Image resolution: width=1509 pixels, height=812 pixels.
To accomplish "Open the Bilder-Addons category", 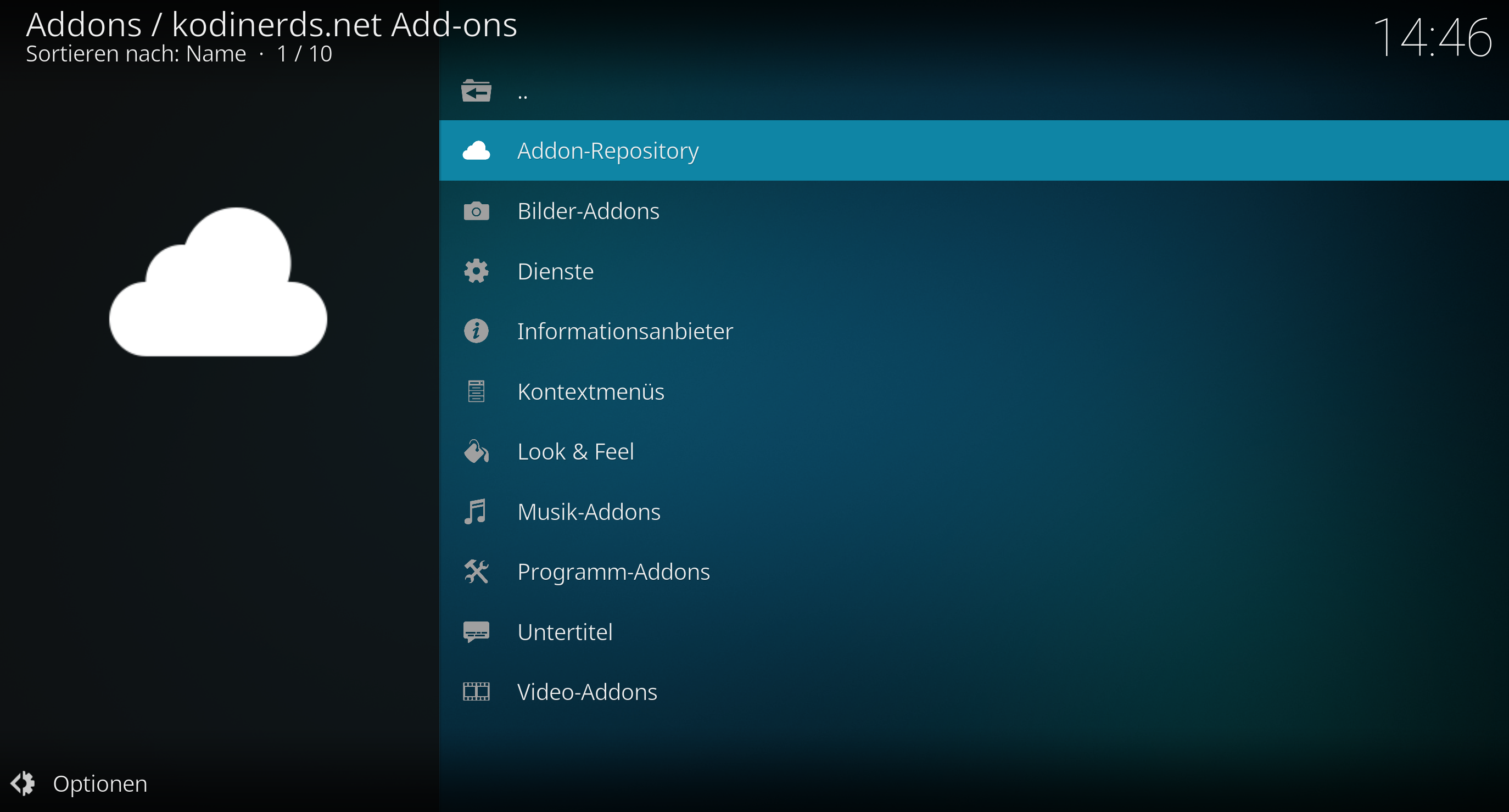I will (974, 211).
